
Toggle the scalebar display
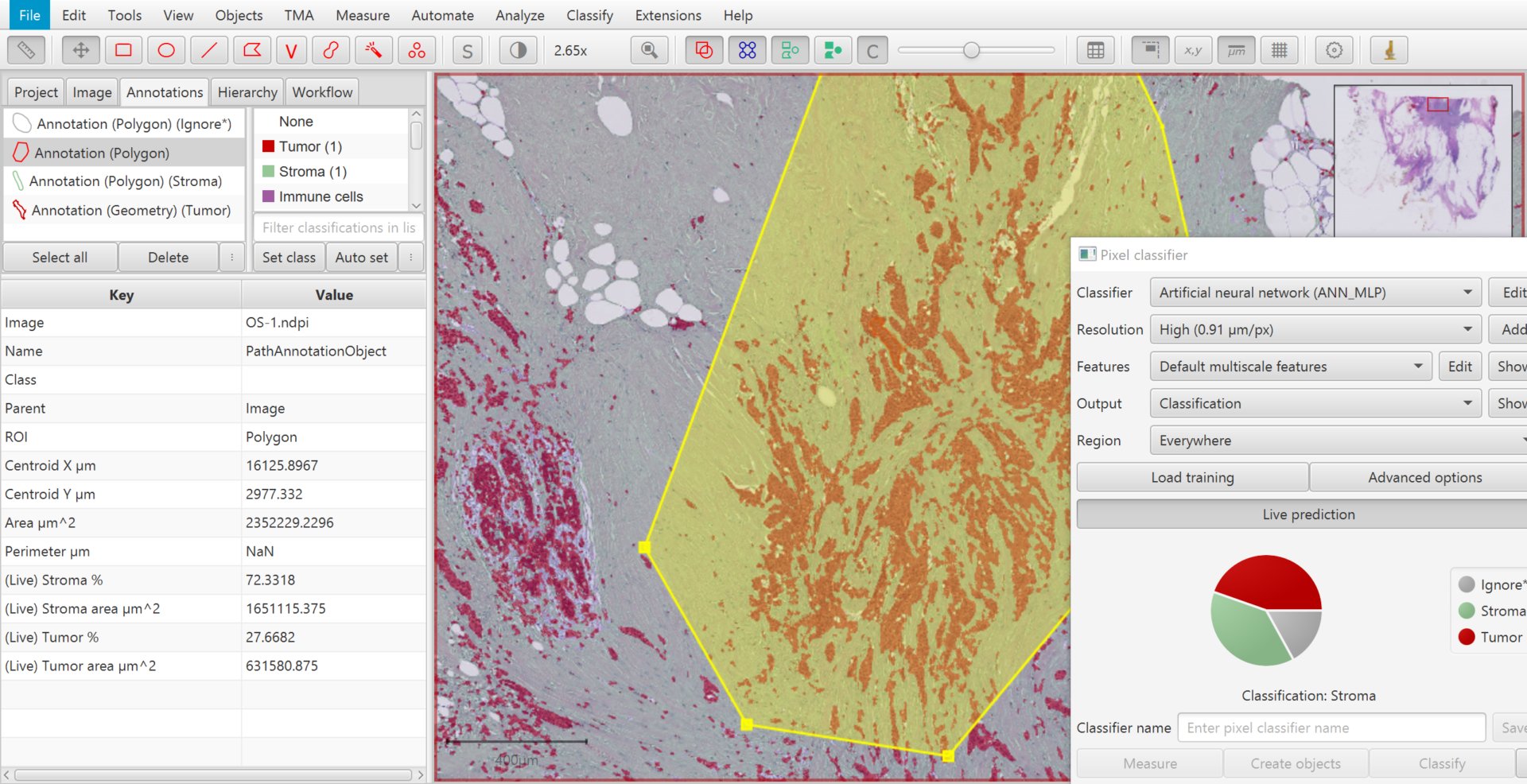1236,50
